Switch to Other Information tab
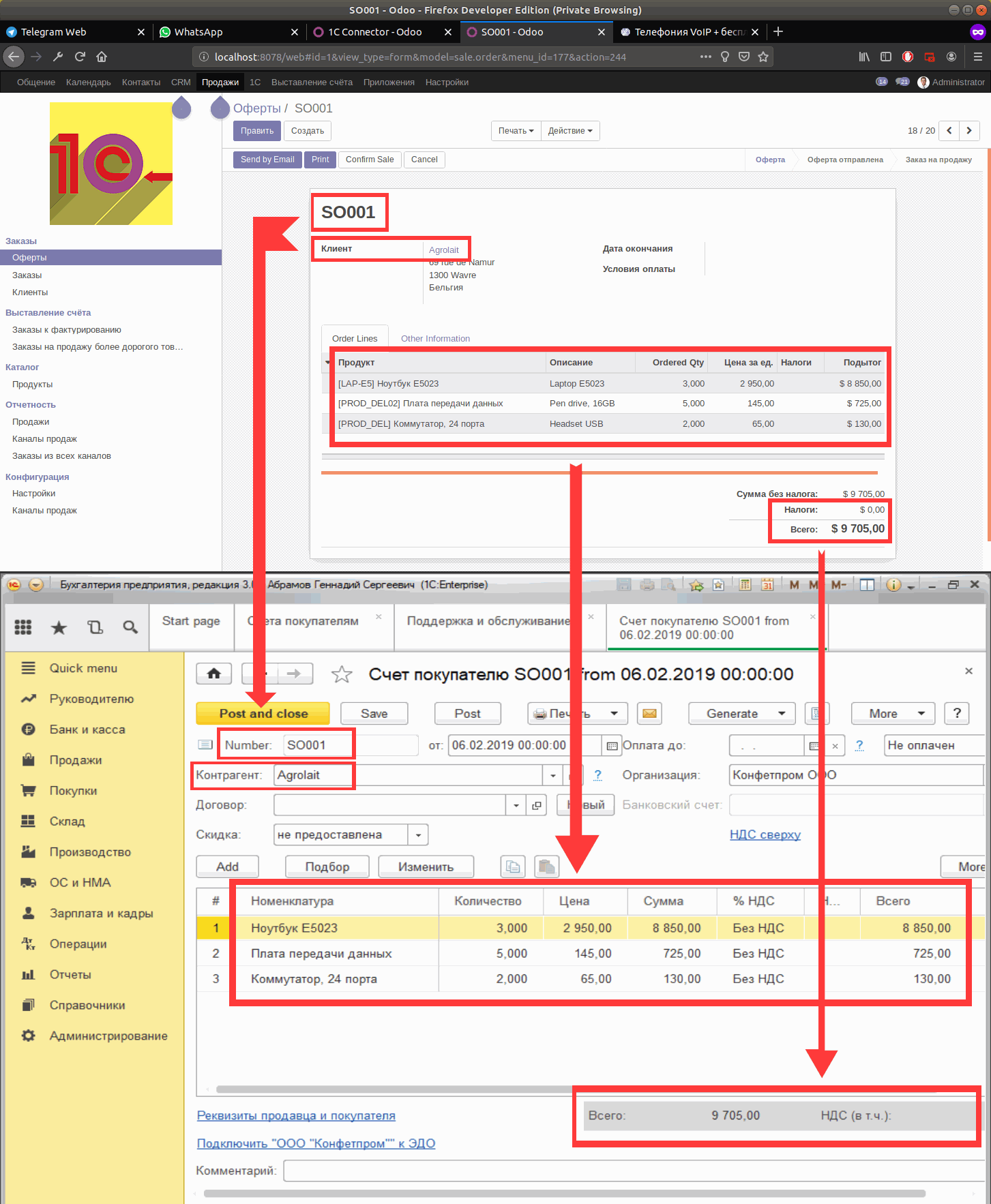 [x=435, y=338]
